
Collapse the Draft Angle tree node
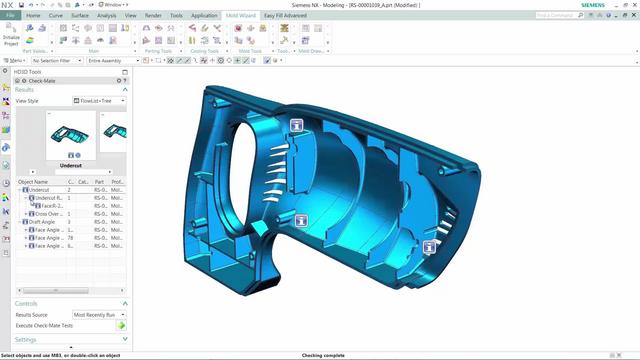click(x=20, y=222)
